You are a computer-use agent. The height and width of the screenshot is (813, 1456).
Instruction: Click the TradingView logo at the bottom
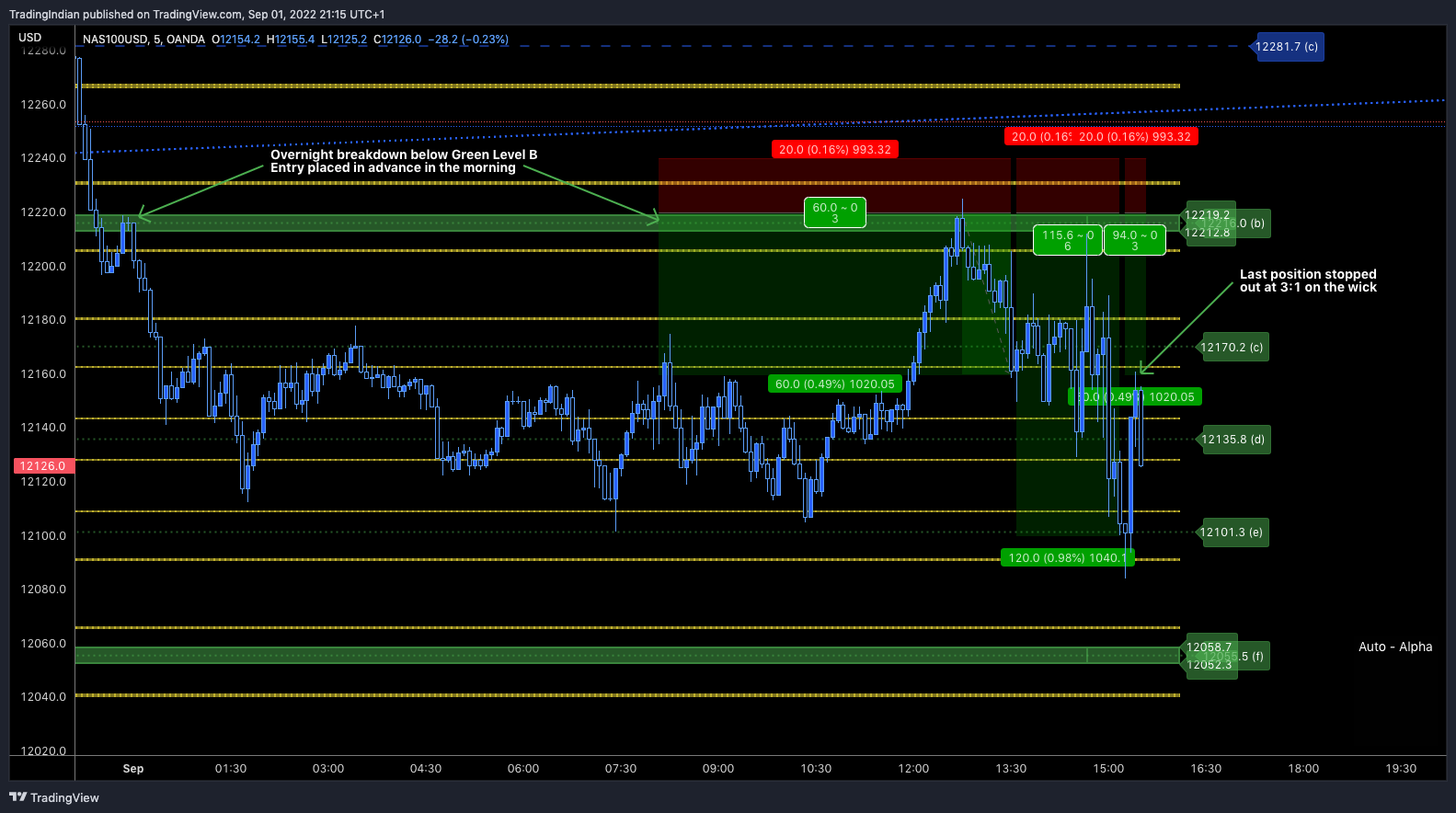54,797
